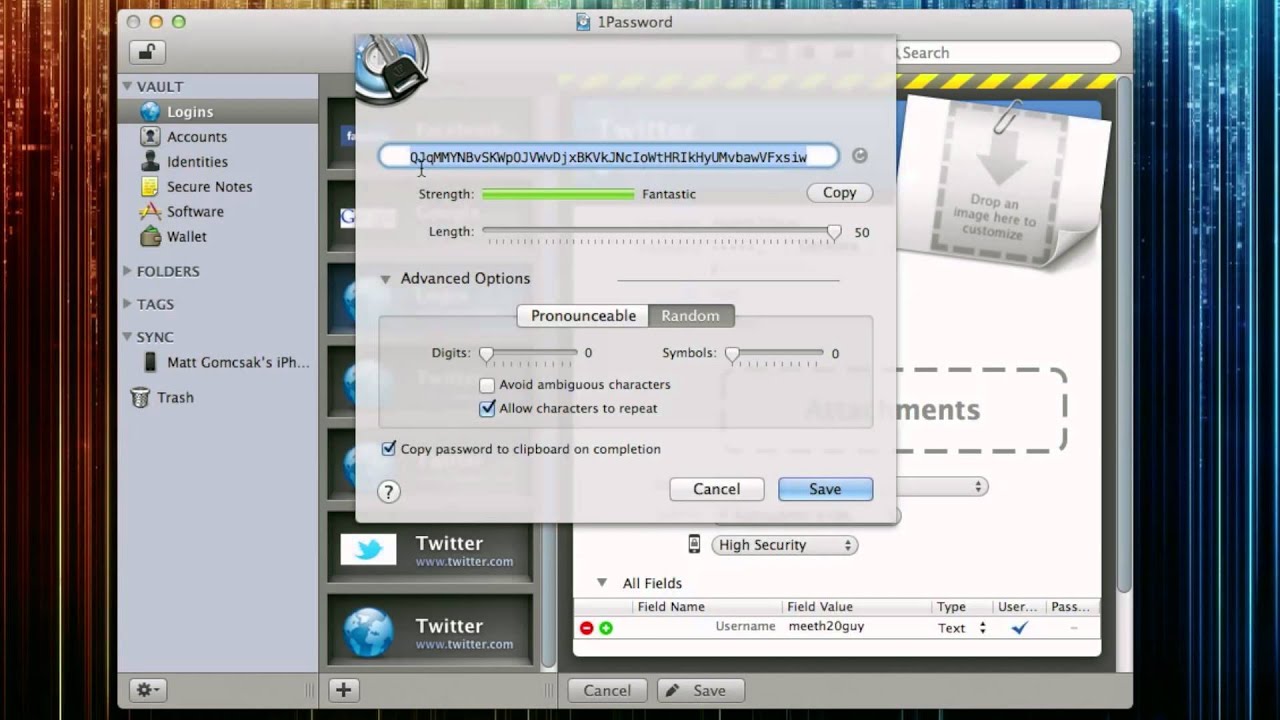The height and width of the screenshot is (720, 1280).
Task: Click the plus button to add an item
Action: click(x=343, y=690)
